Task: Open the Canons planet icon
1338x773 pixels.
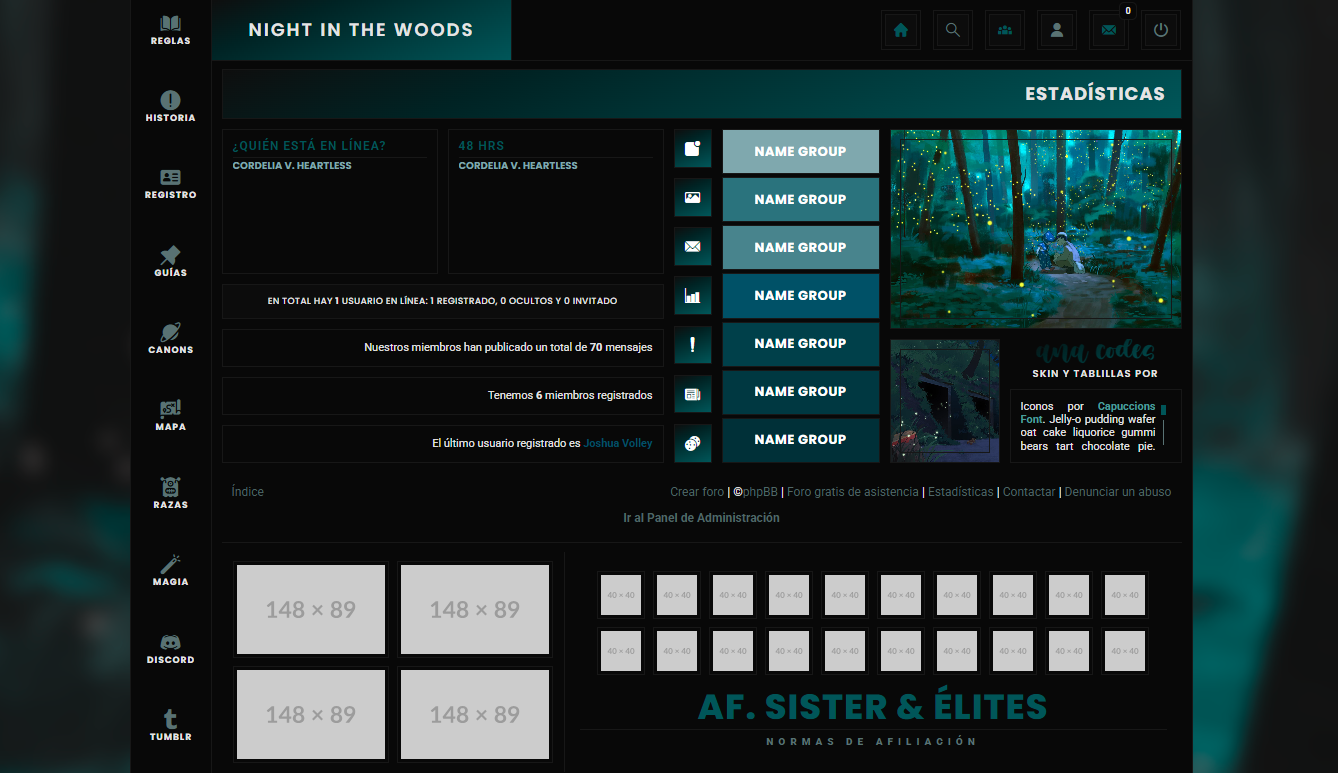Action: 170,332
